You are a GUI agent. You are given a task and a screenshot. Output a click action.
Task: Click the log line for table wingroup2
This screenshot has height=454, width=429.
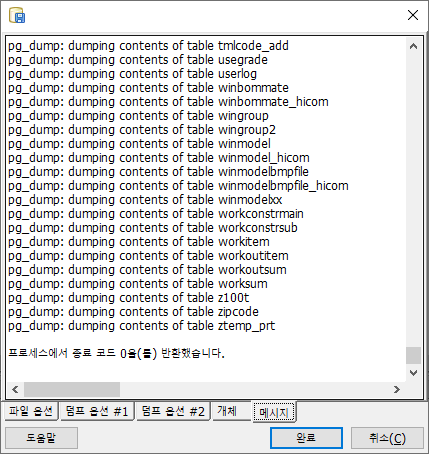(142, 130)
